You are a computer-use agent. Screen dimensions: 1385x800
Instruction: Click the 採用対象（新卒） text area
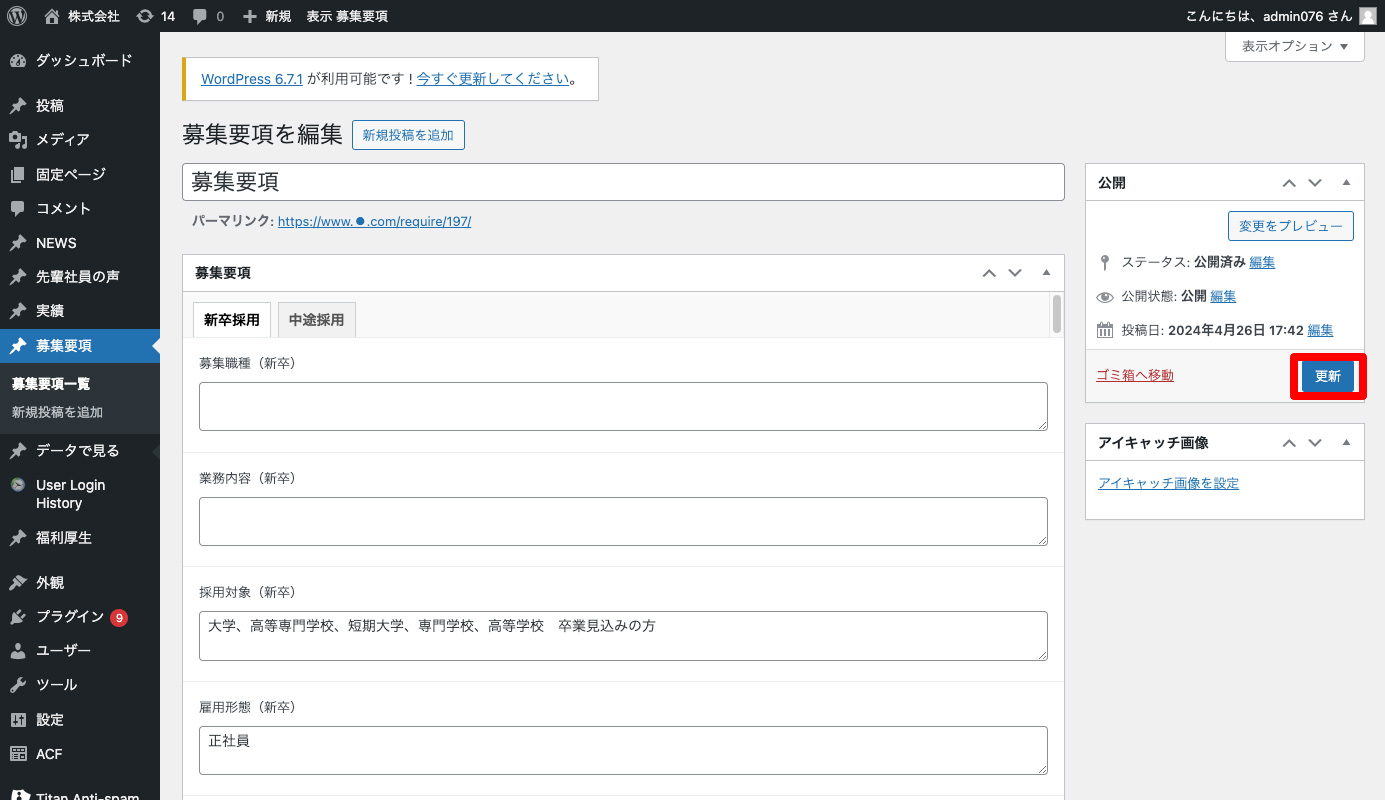point(623,636)
